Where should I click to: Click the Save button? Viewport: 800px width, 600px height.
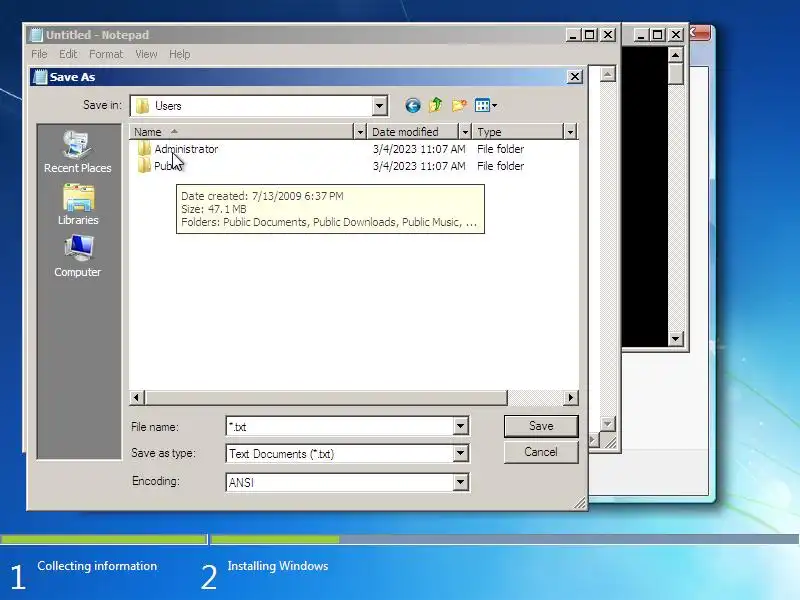click(541, 426)
